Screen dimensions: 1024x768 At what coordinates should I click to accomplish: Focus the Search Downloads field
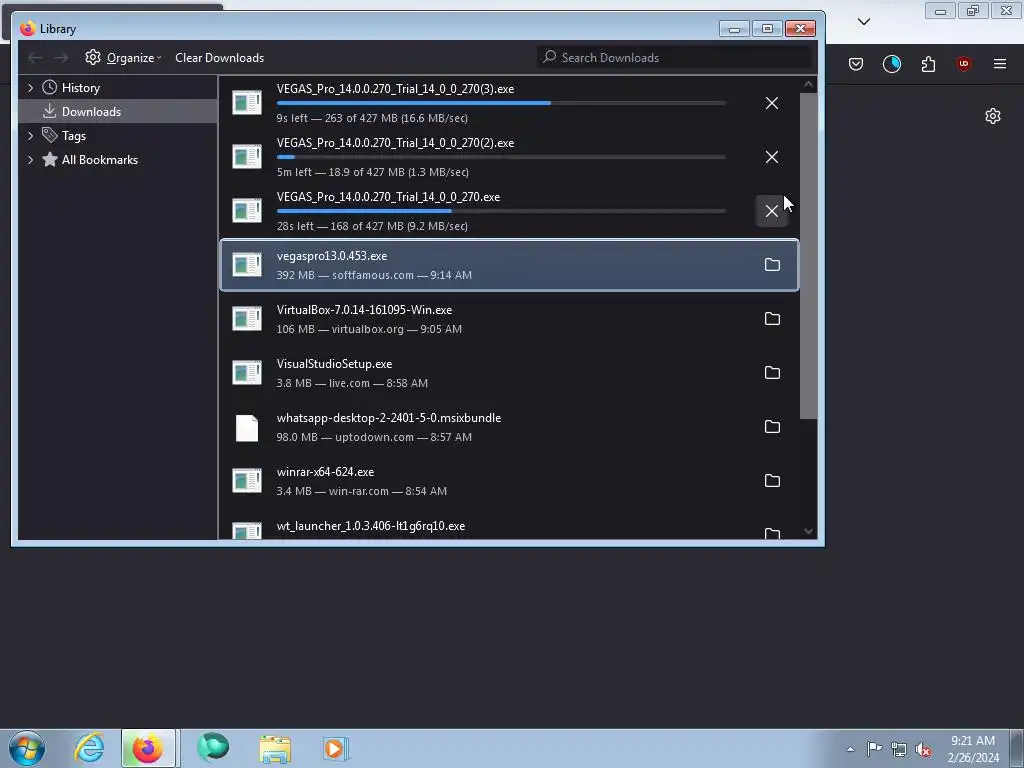(675, 57)
